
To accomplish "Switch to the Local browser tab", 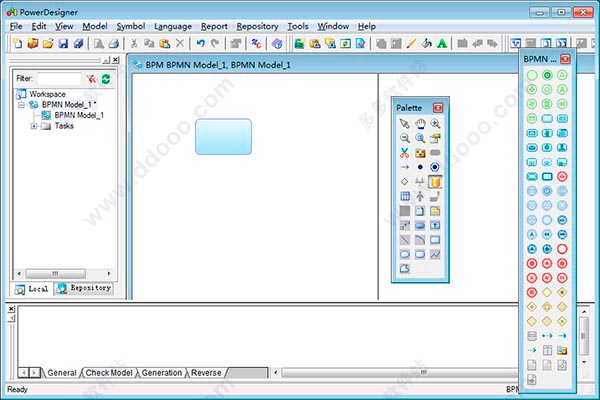I will (x=31, y=289).
